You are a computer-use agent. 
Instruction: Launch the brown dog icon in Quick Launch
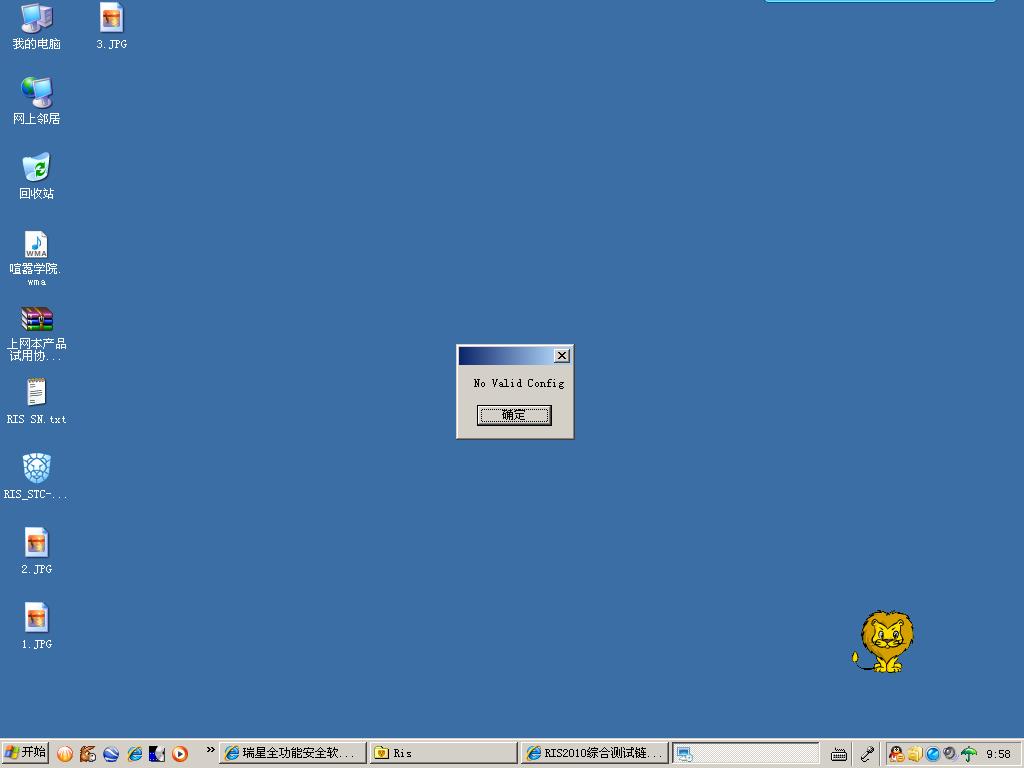pyautogui.click(x=88, y=754)
